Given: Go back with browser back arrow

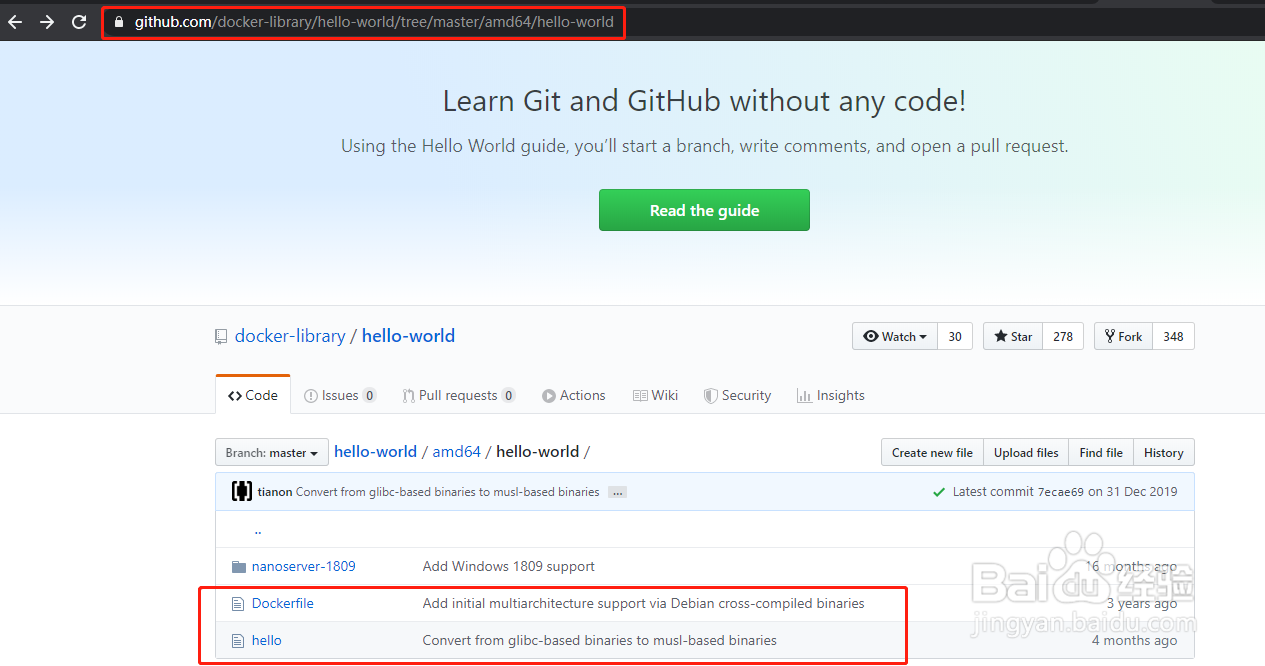Looking at the screenshot, I should [15, 22].
